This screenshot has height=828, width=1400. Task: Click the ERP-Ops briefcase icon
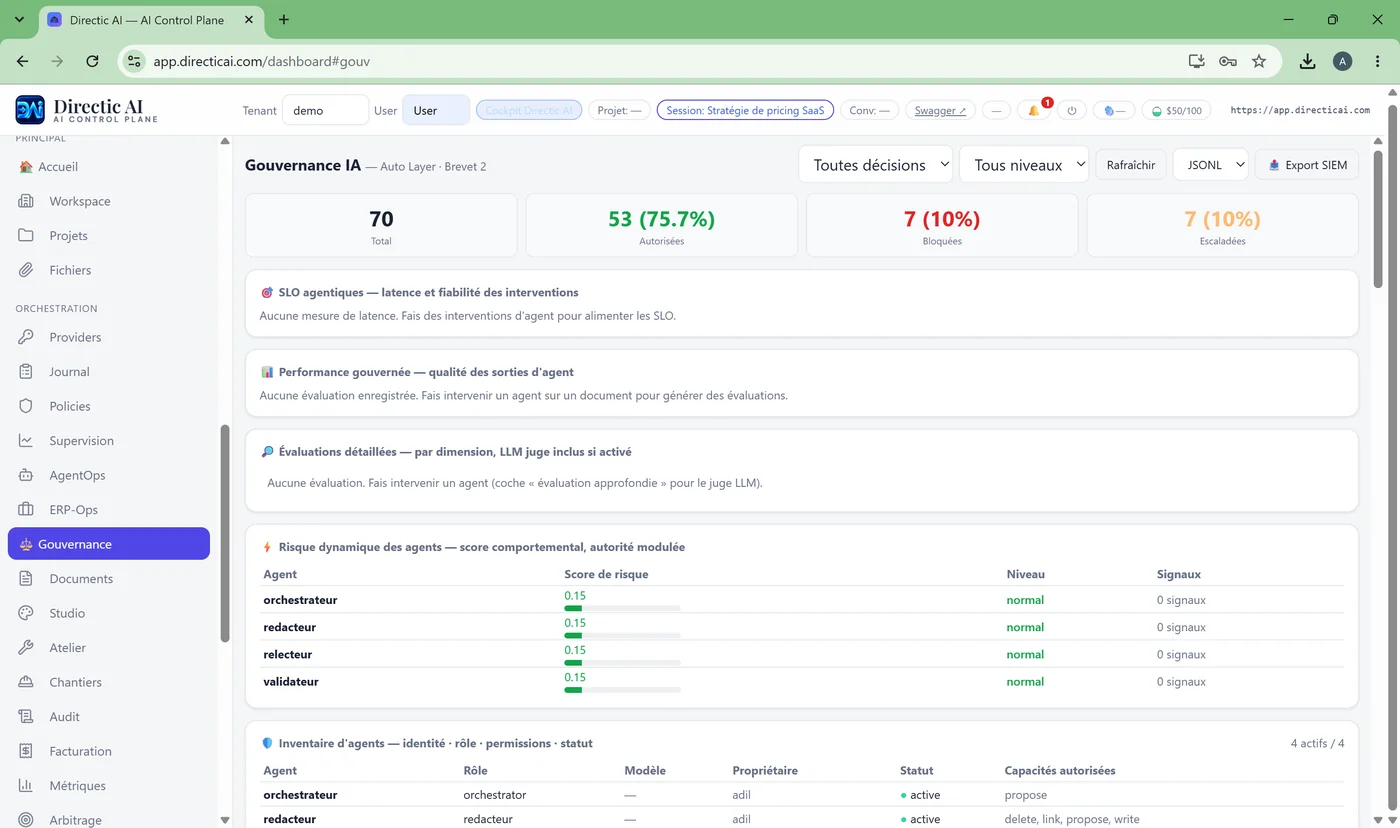coord(27,510)
